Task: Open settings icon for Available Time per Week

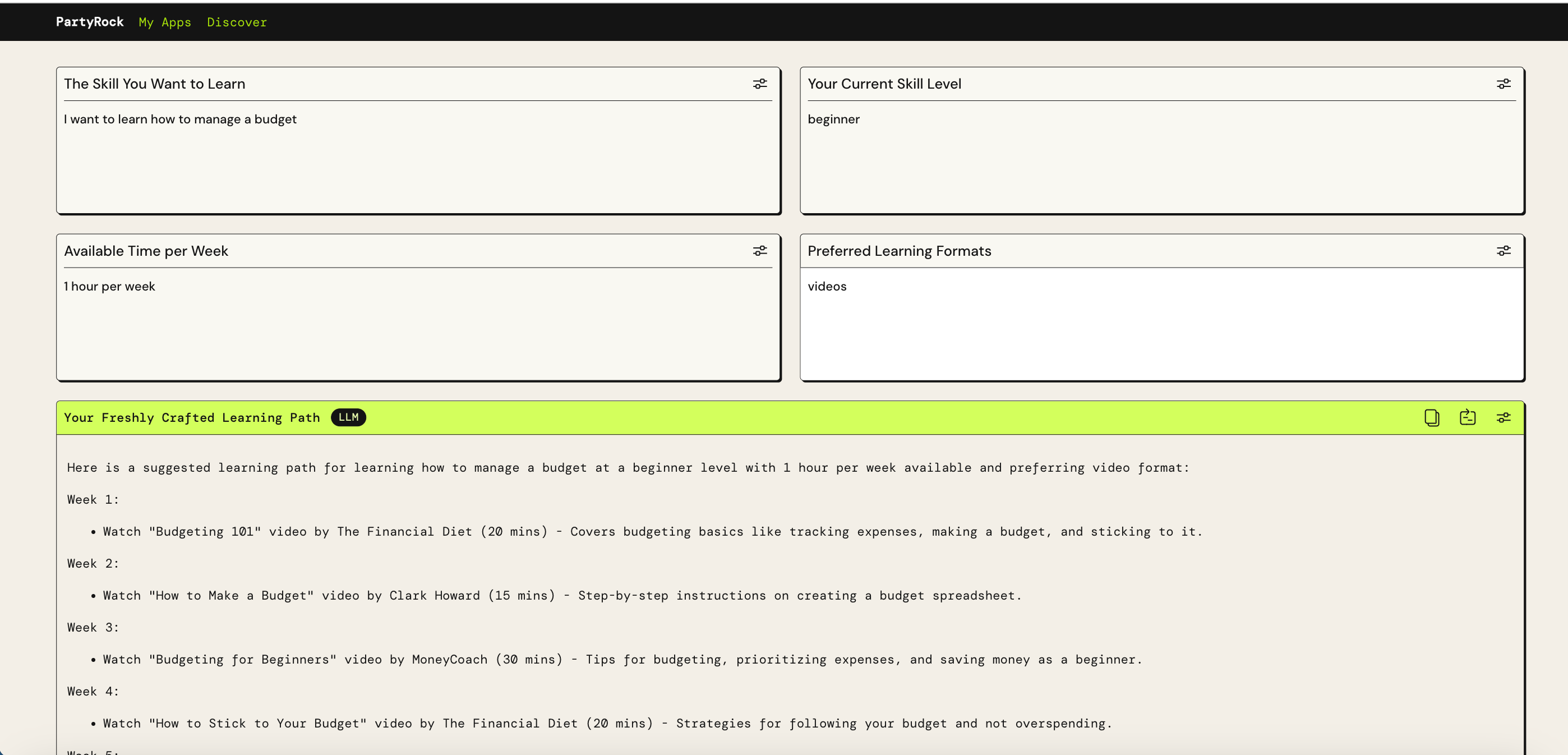Action: [760, 250]
